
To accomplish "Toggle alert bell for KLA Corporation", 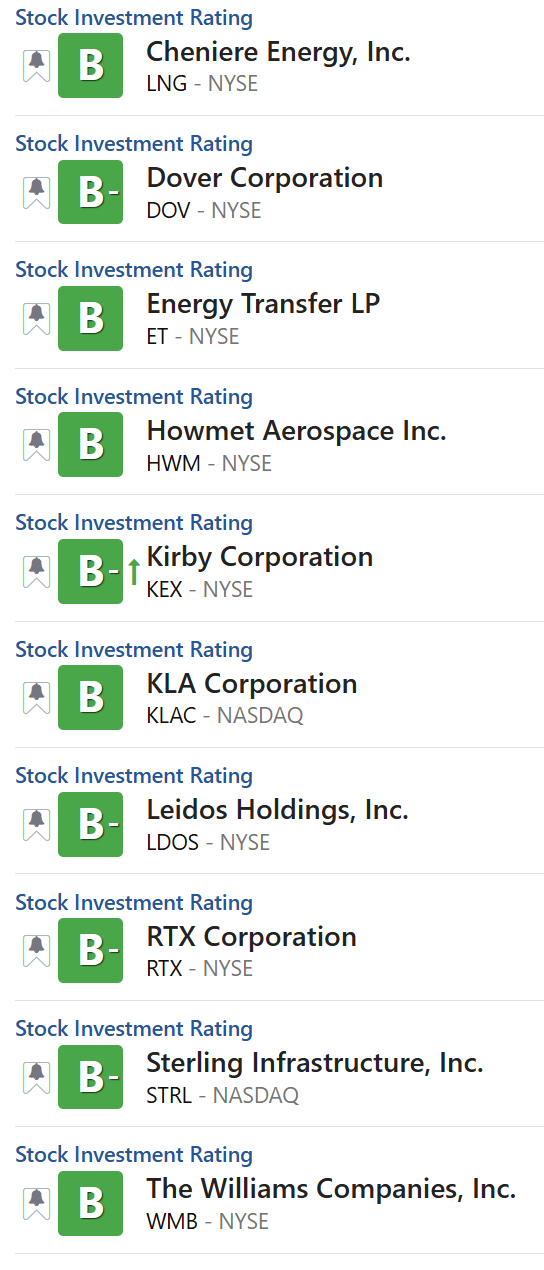I will pyautogui.click(x=37, y=698).
